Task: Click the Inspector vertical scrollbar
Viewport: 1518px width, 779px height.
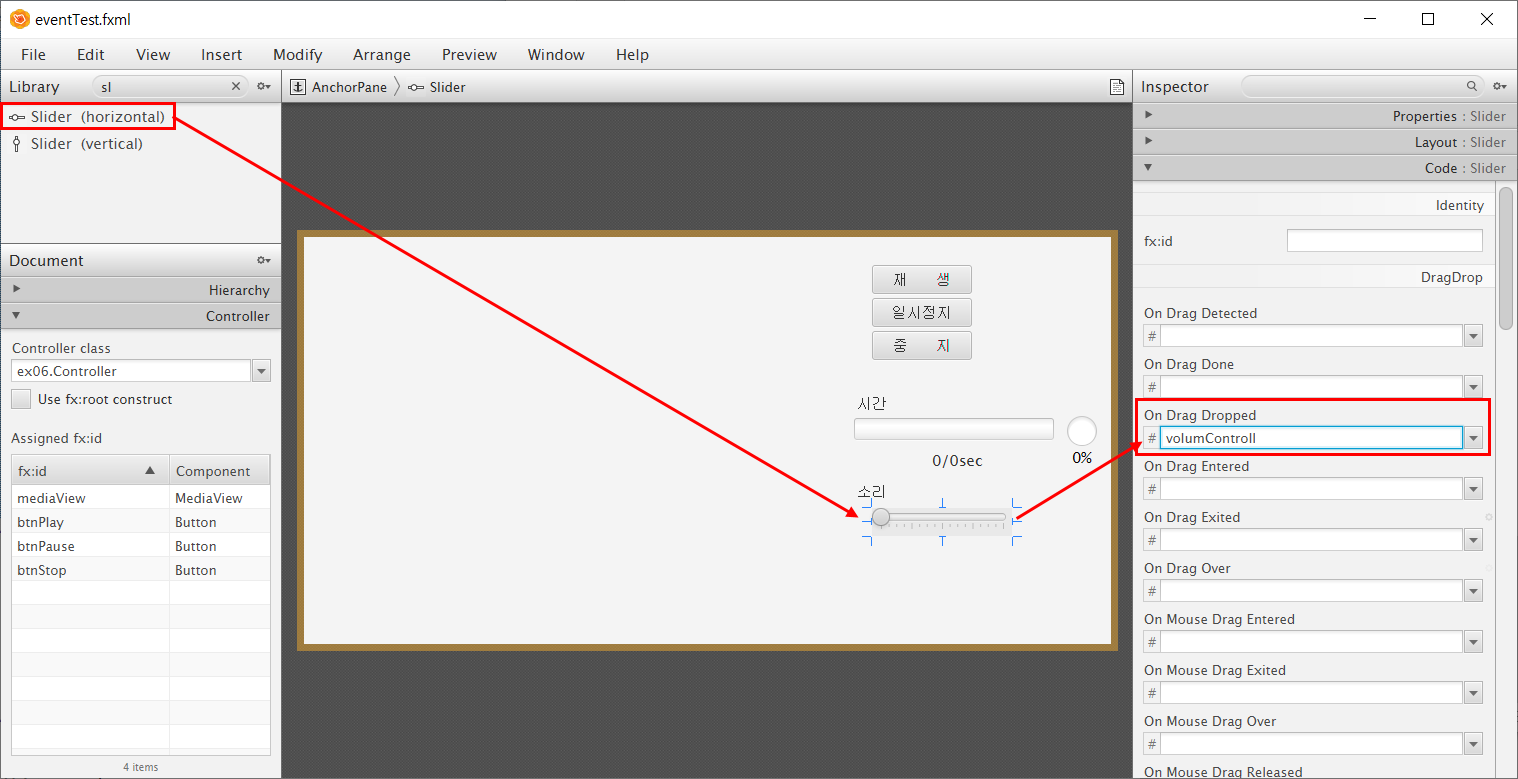Action: click(x=1506, y=257)
